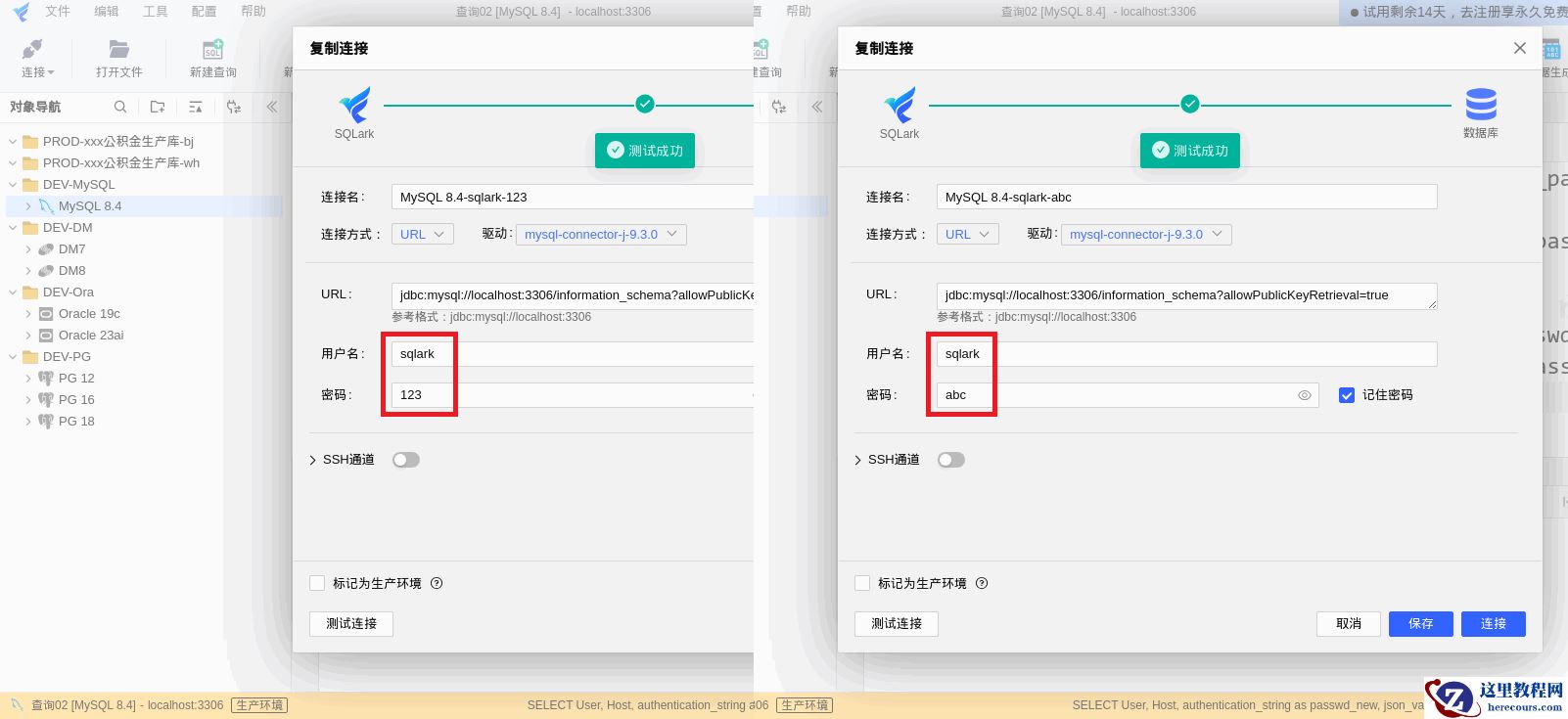Click 测试连接 in the sqlark-123 dialog
The height and width of the screenshot is (719, 1568).
point(351,624)
